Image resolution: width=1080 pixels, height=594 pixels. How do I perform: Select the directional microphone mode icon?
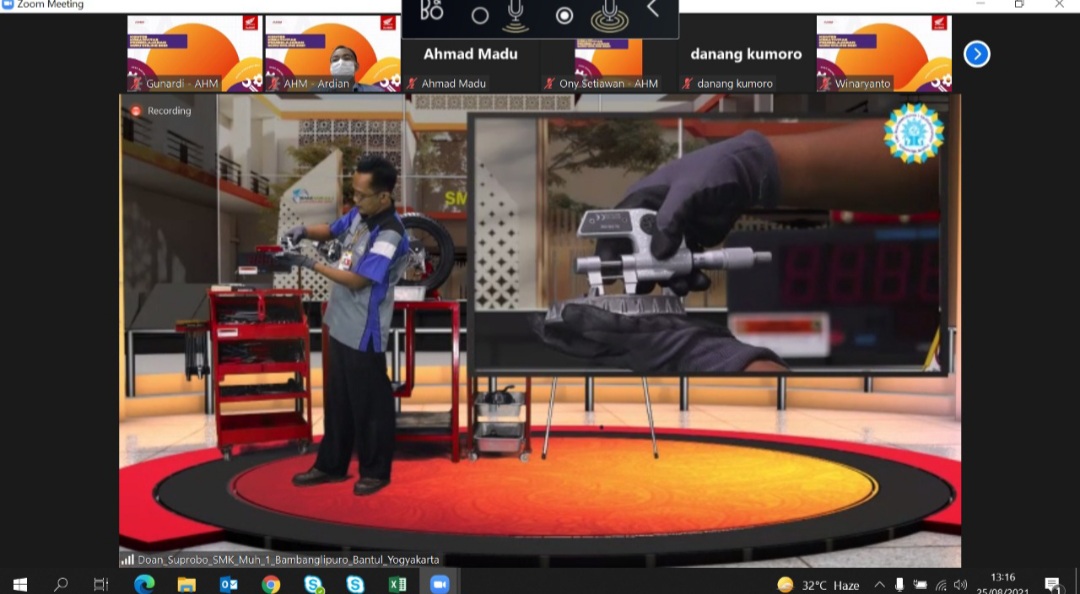(515, 15)
